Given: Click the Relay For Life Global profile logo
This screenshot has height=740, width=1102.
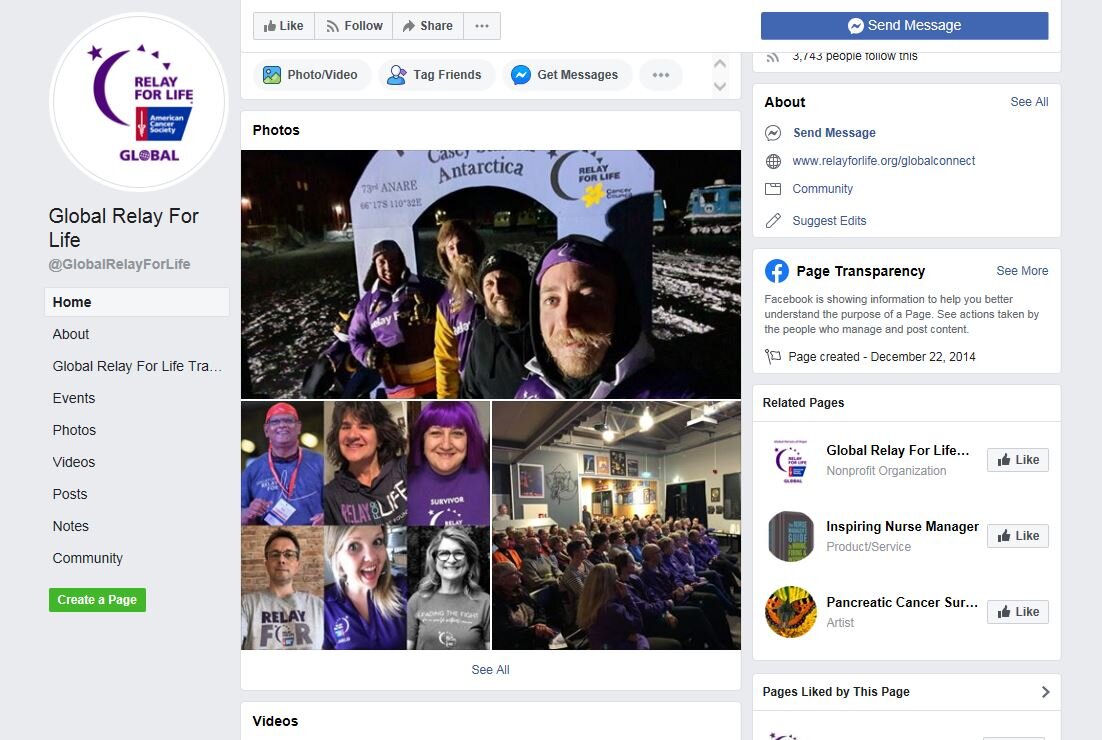Looking at the screenshot, I should click(139, 102).
